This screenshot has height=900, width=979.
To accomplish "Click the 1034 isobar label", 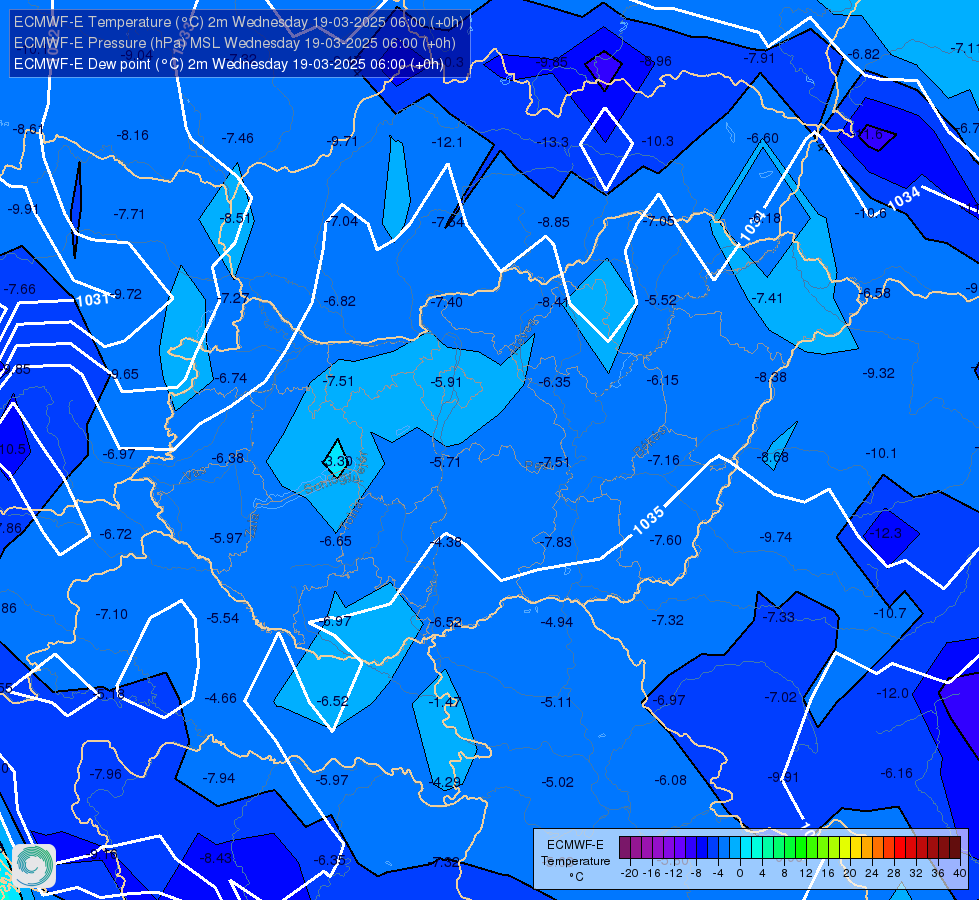I will coord(904,199).
